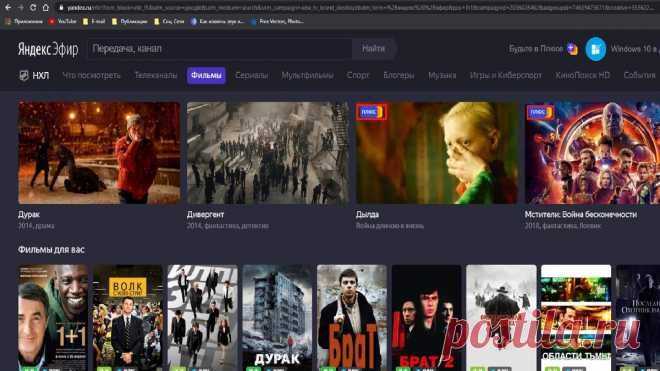Image resolution: width=660 pixels, height=371 pixels.
Task: Open the Плюс subscription icon
Action: click(572, 49)
